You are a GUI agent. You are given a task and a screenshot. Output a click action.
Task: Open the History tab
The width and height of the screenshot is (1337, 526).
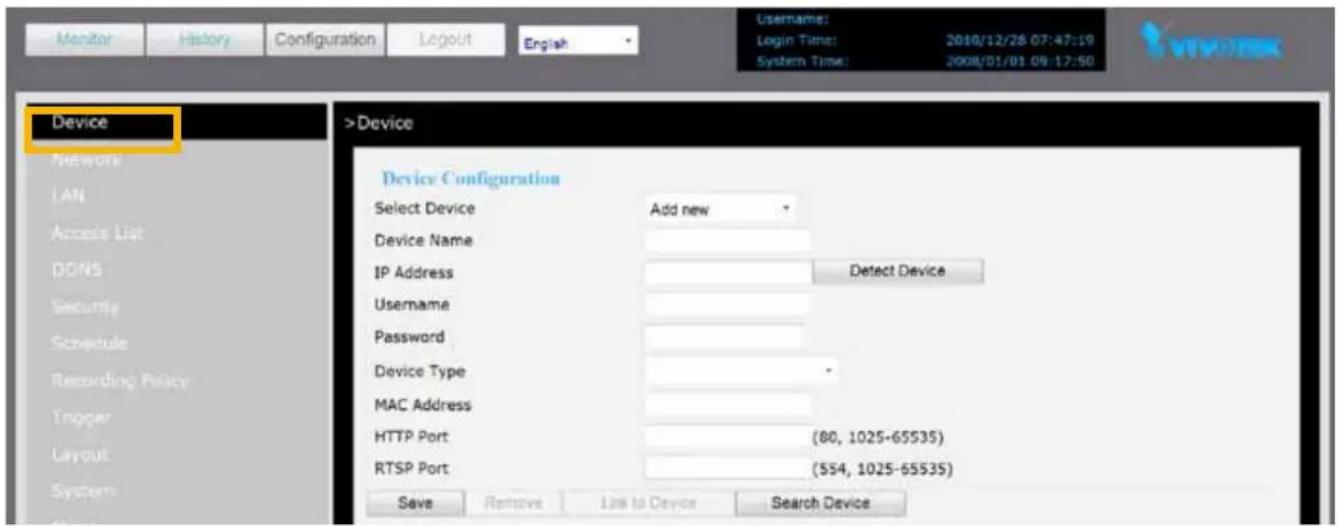click(203, 41)
